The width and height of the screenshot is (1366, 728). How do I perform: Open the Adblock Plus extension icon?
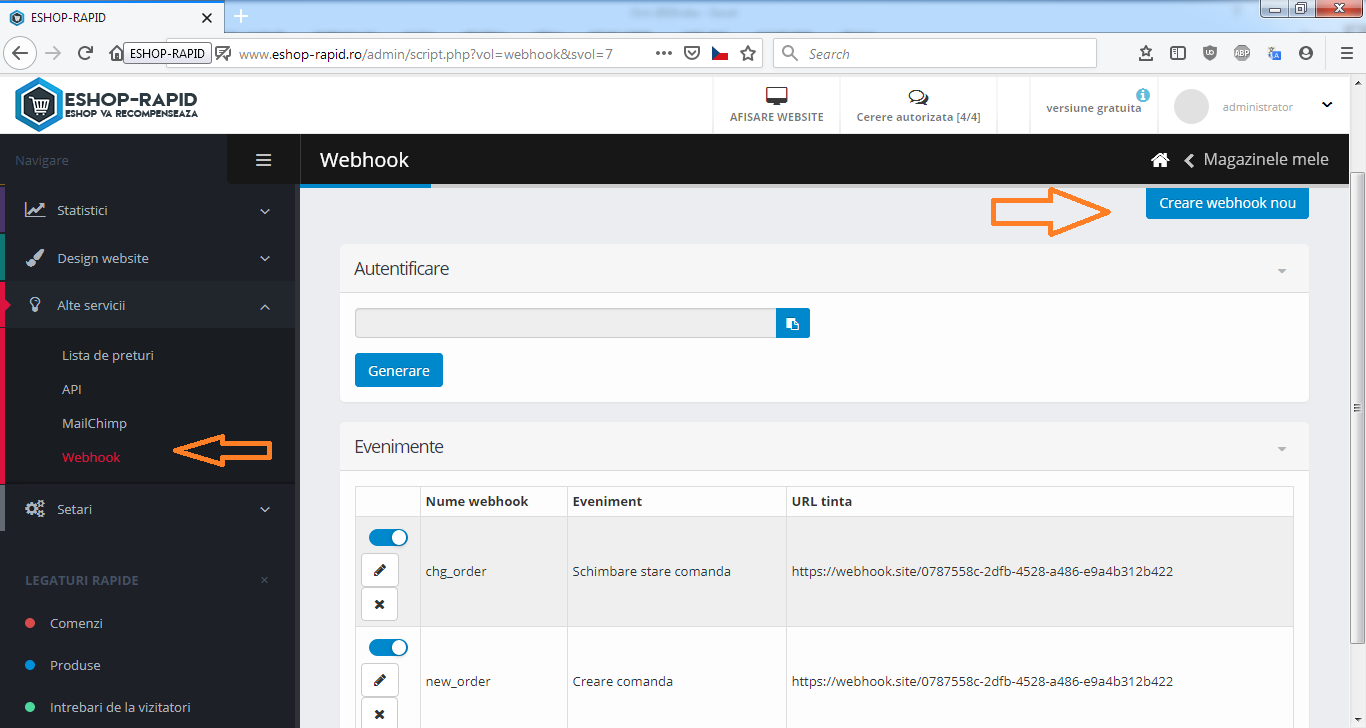point(1242,53)
